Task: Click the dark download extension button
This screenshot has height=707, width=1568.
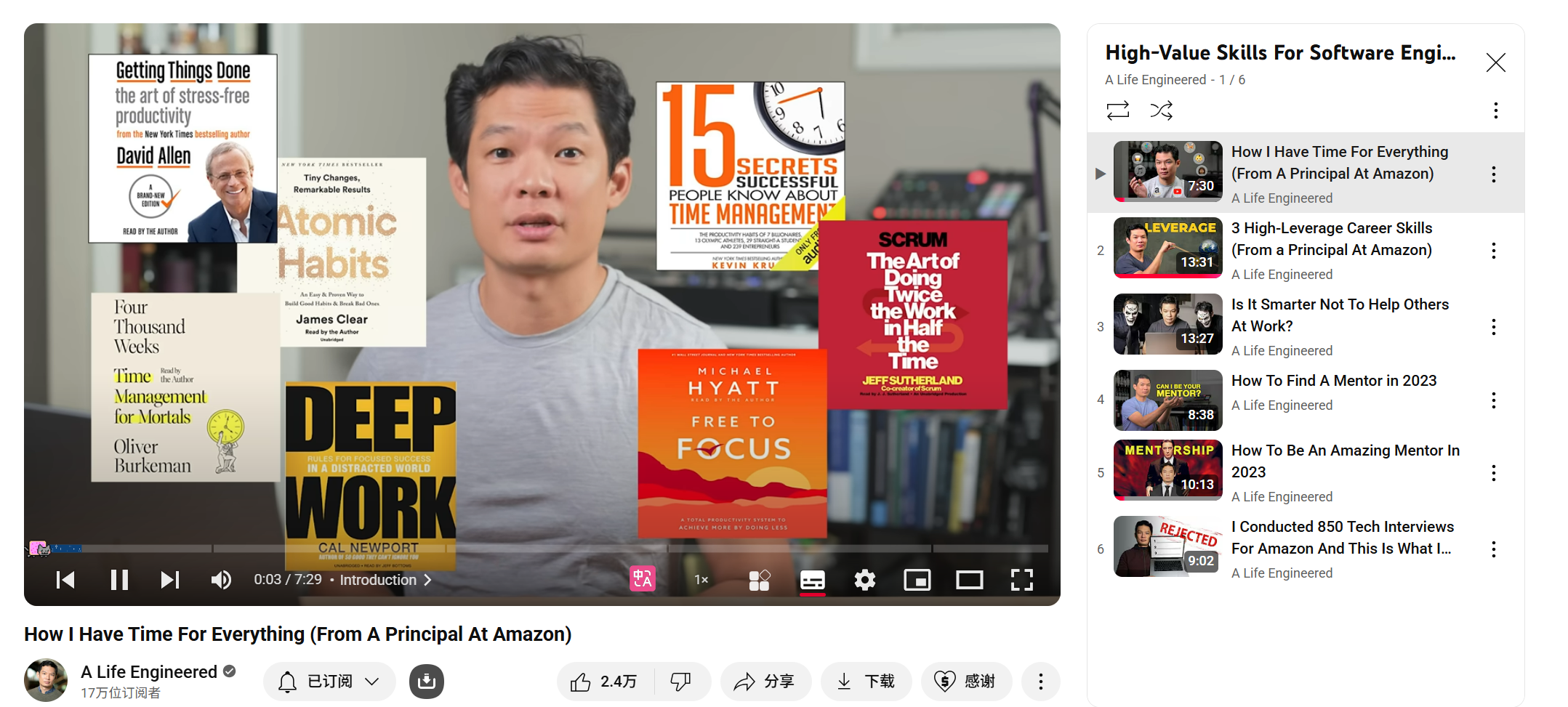Action: 427,682
